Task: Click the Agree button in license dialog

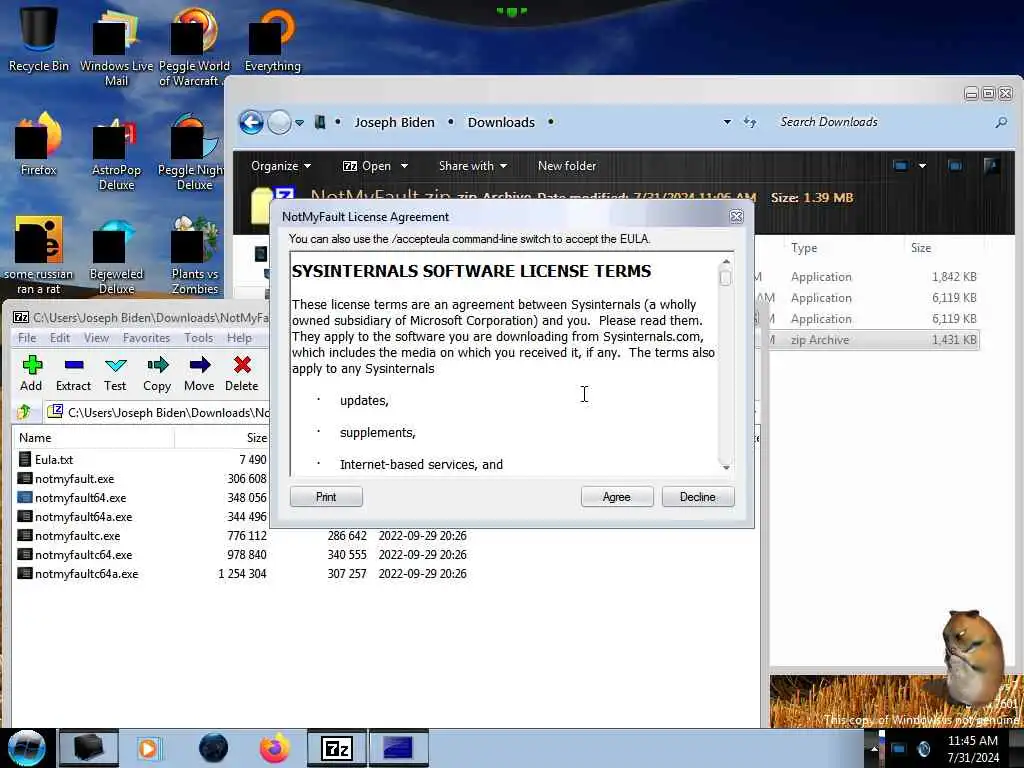Action: pyautogui.click(x=616, y=497)
